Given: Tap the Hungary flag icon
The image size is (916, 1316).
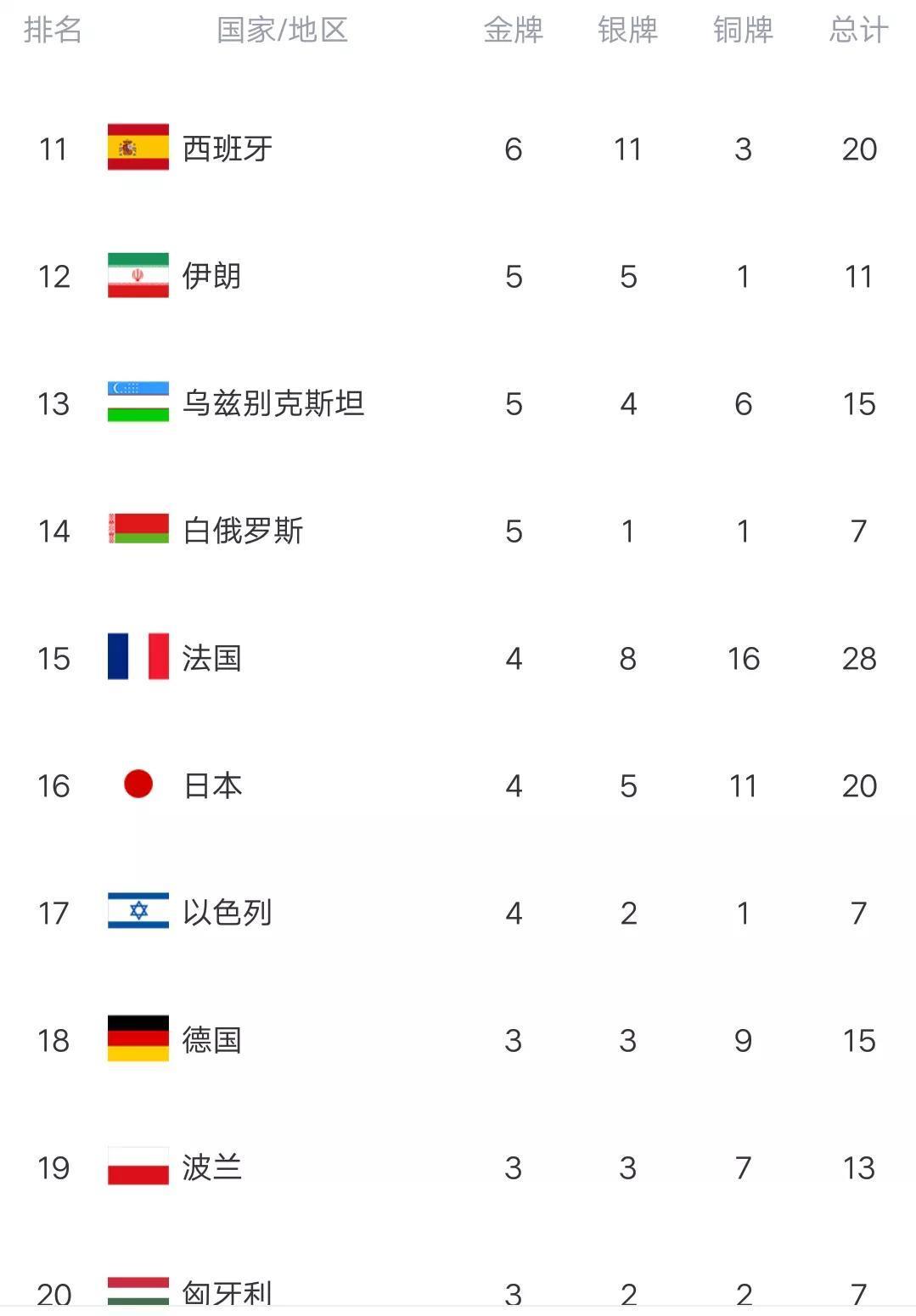Looking at the screenshot, I should click(x=138, y=1291).
